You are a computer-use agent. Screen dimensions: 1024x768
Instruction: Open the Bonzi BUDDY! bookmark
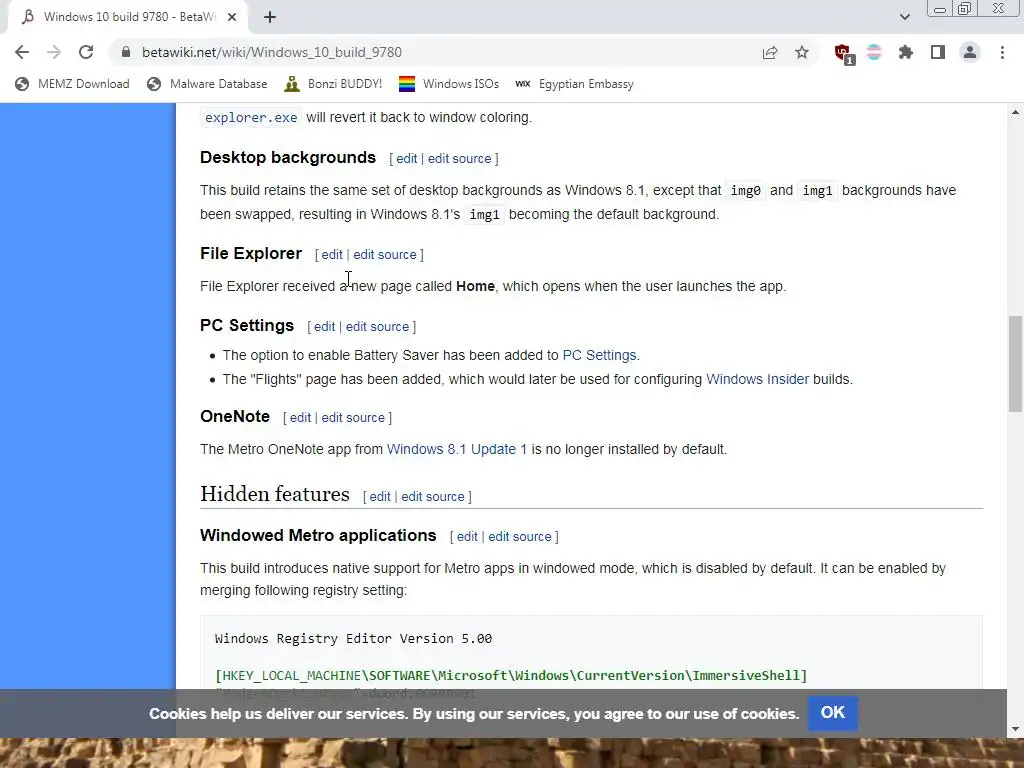333,84
